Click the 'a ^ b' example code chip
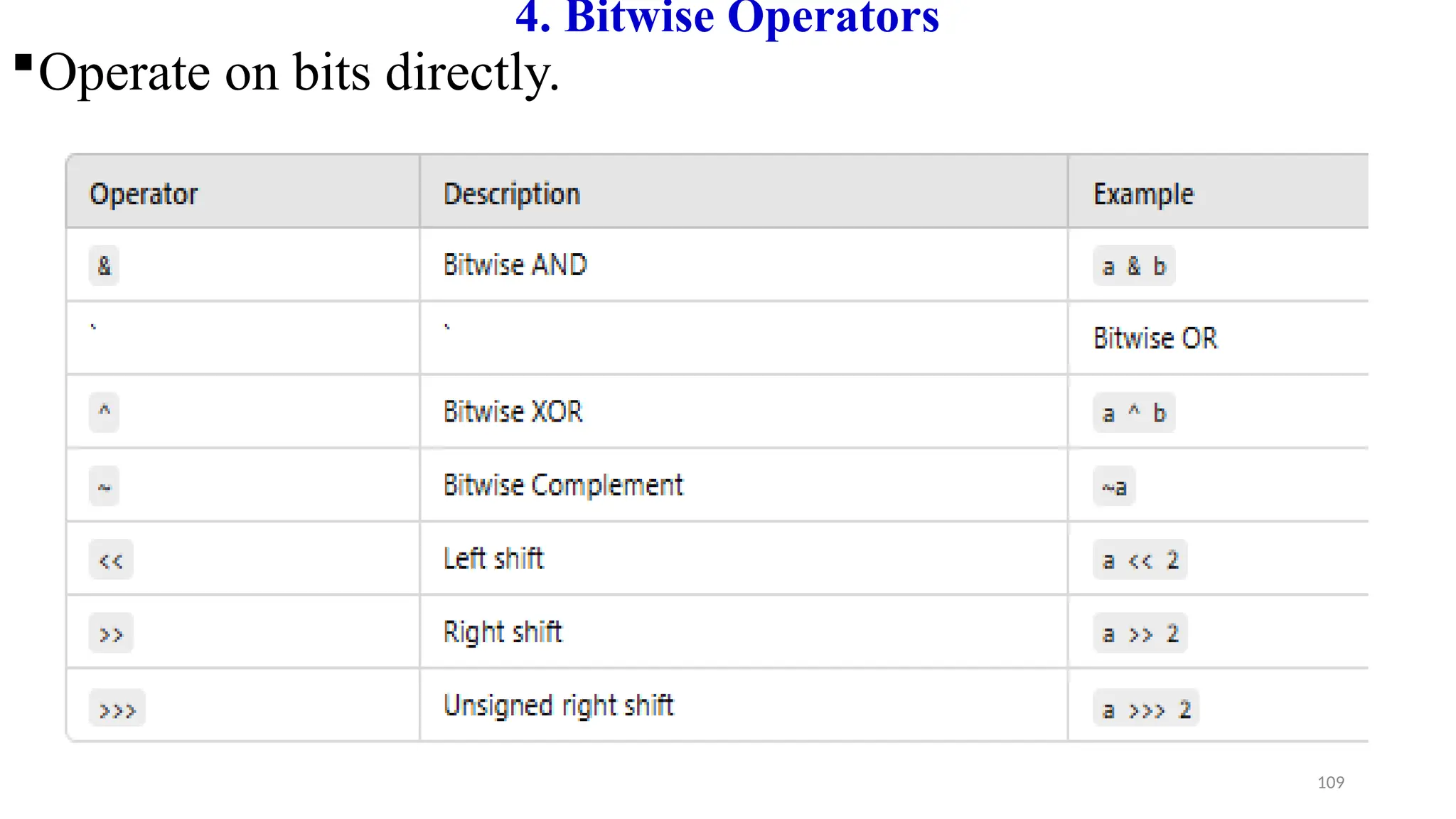Viewport: 1456px width, 819px height. click(1134, 412)
